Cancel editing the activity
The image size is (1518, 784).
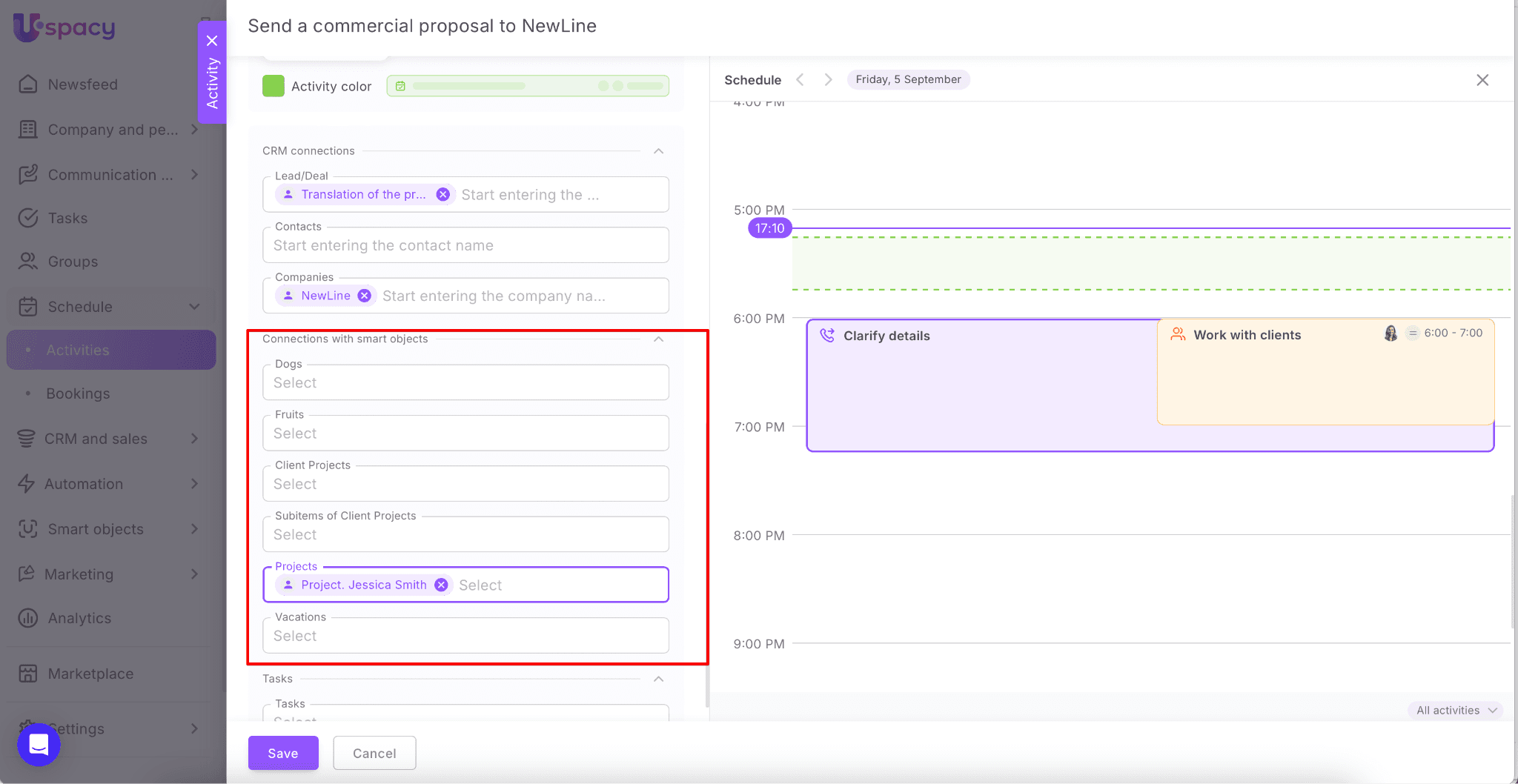point(374,753)
